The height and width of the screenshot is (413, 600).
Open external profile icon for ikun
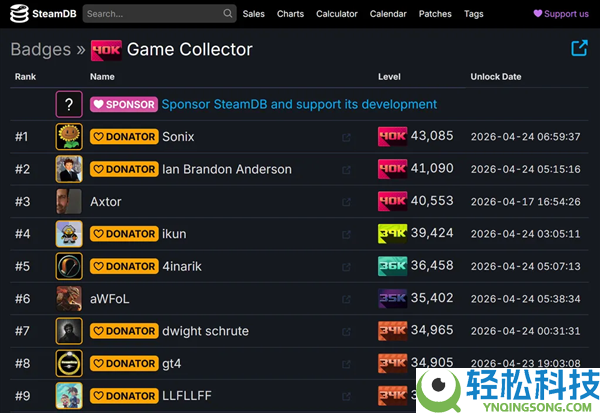pyautogui.click(x=346, y=235)
